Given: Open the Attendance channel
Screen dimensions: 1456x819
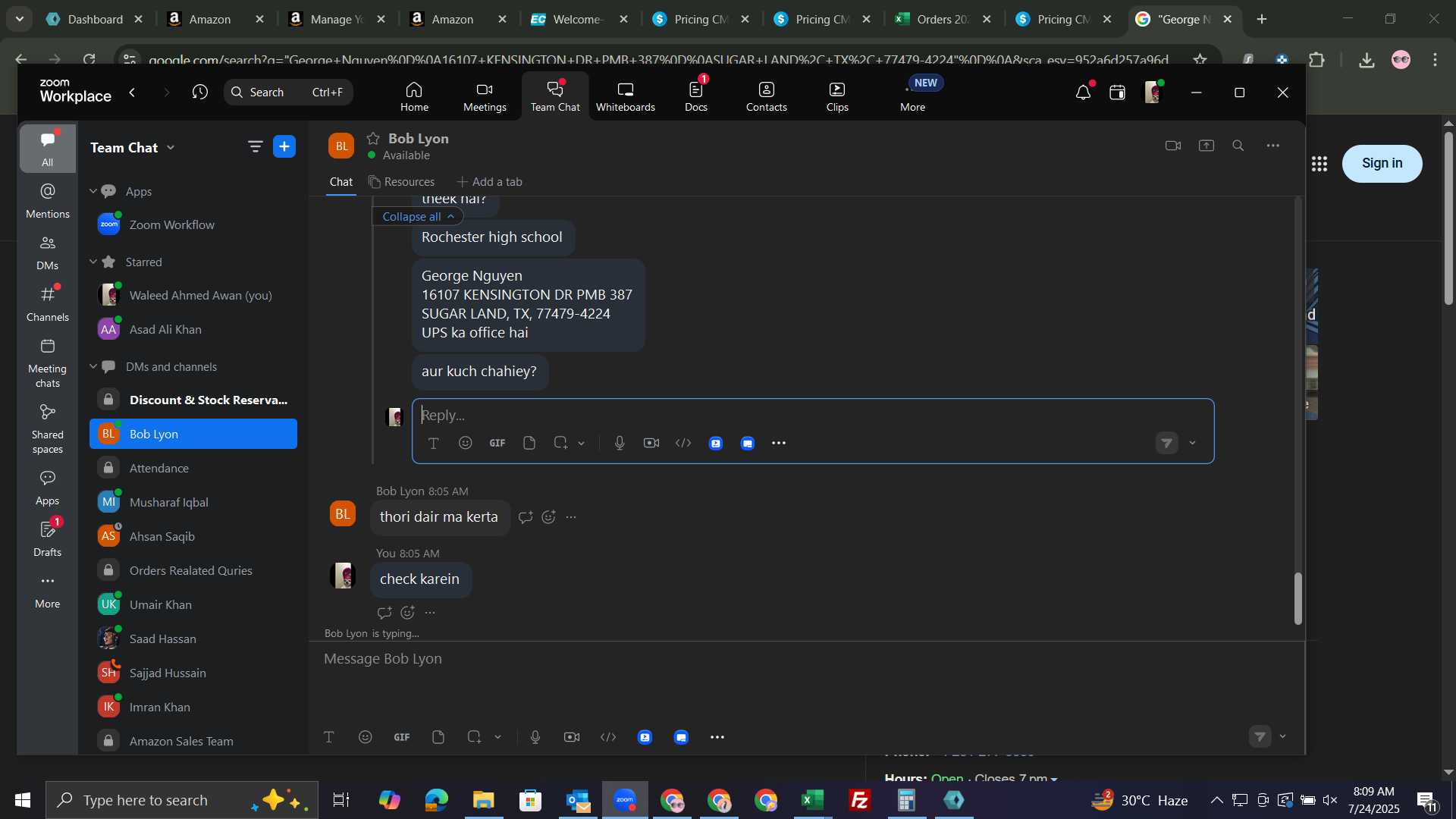Looking at the screenshot, I should coord(193,468).
